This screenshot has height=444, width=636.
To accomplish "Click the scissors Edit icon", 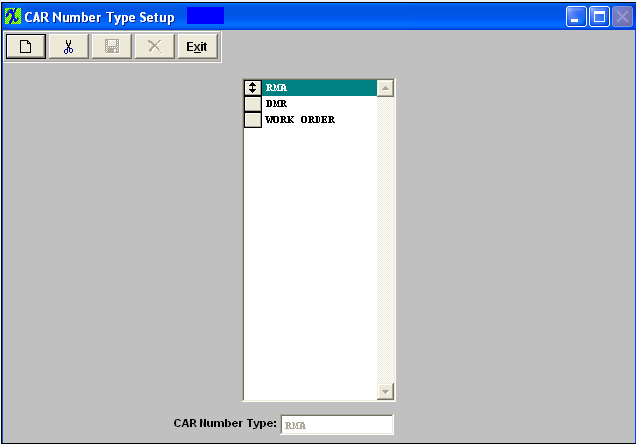I will (x=69, y=47).
